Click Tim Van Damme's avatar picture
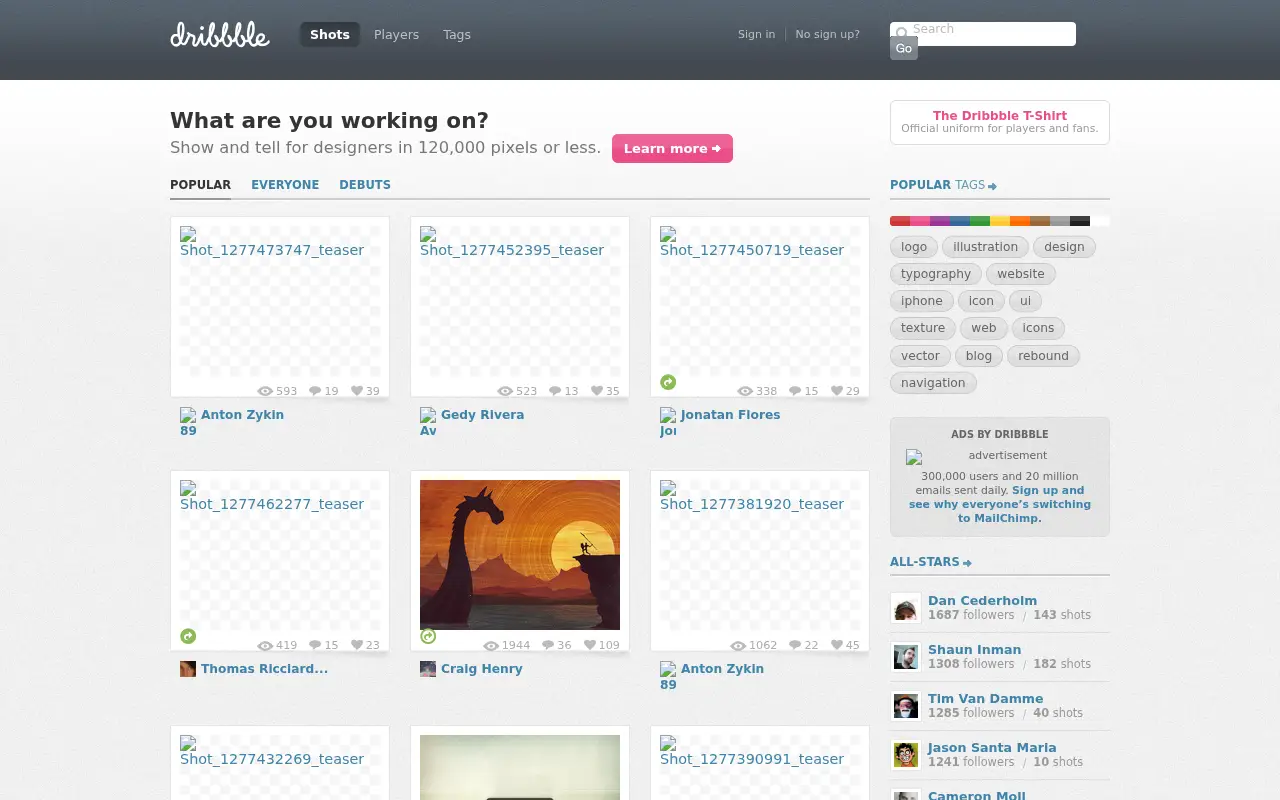The height and width of the screenshot is (800, 1280). pyautogui.click(x=906, y=706)
